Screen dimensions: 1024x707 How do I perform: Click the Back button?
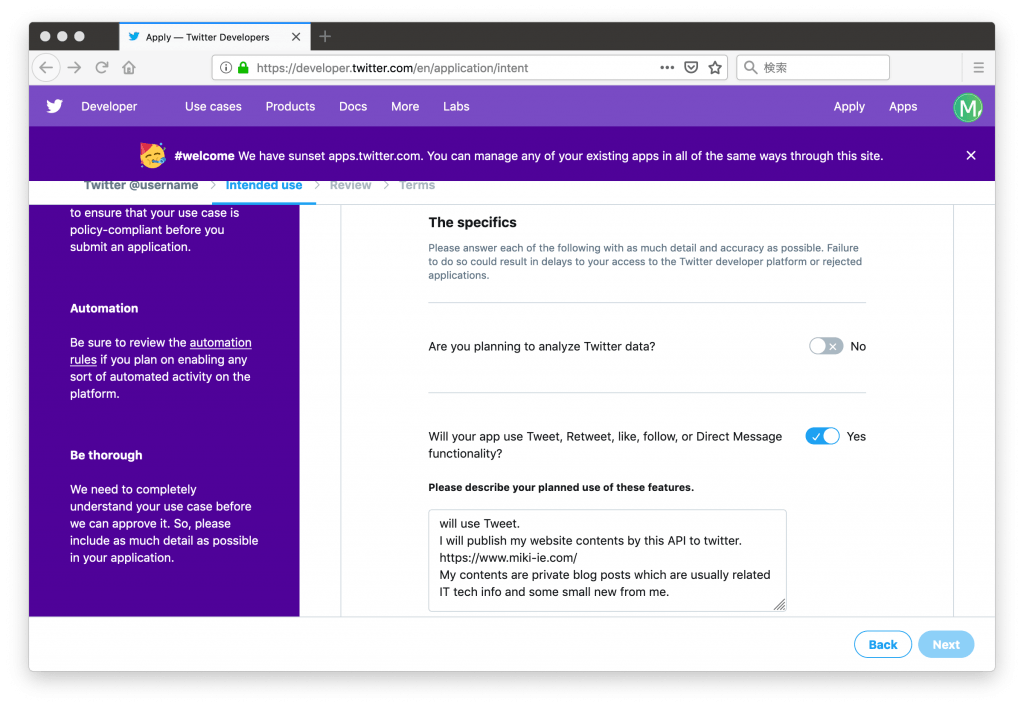click(x=882, y=644)
